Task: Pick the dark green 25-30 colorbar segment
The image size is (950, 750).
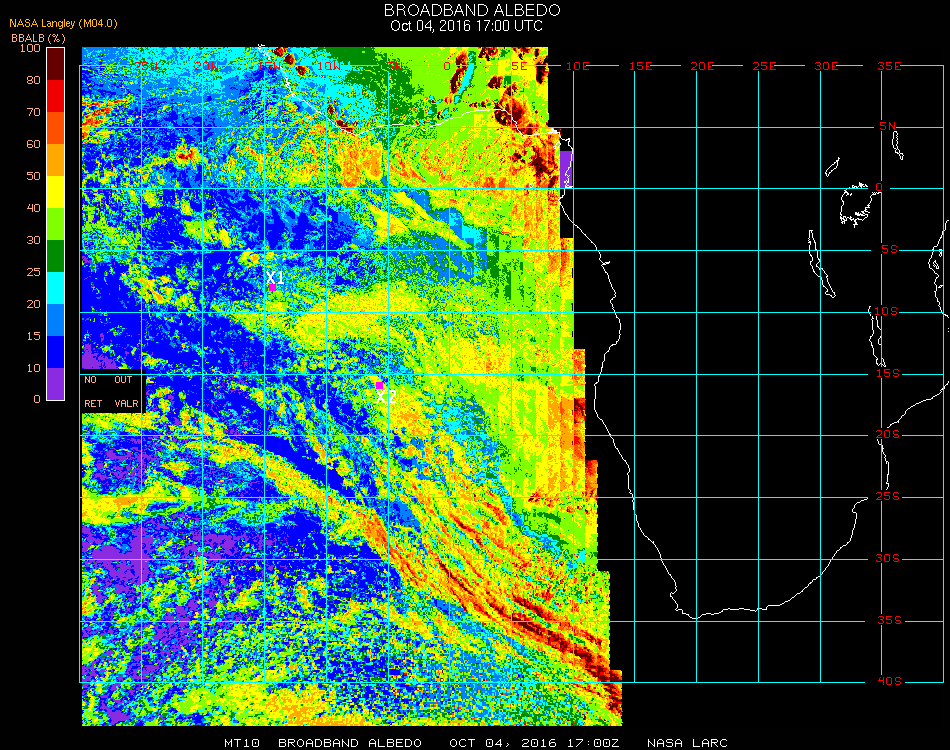Action: click(x=56, y=256)
